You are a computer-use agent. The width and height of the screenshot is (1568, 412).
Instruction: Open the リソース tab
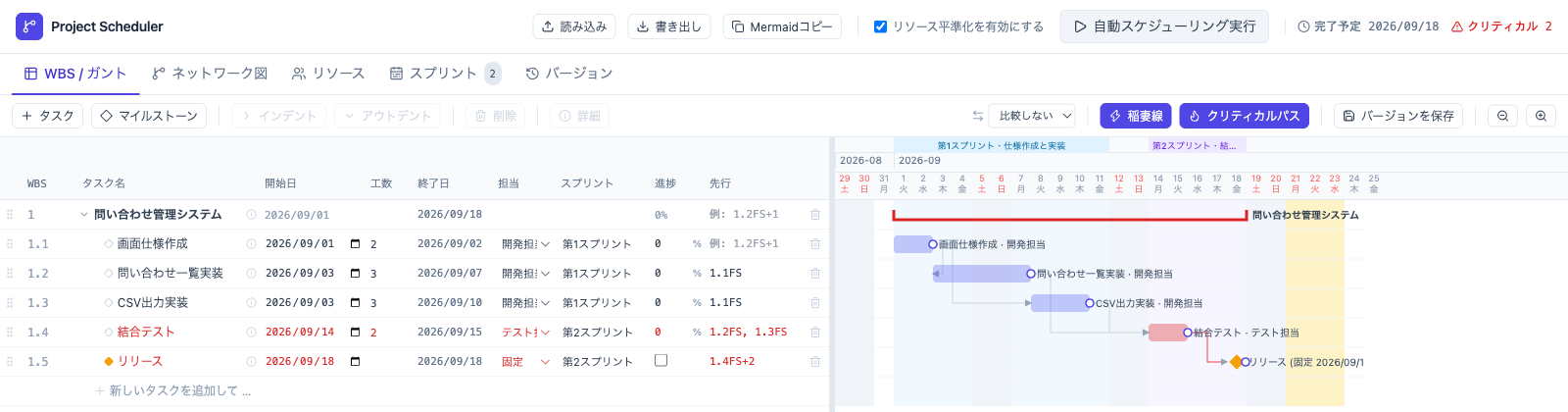pyautogui.click(x=328, y=74)
